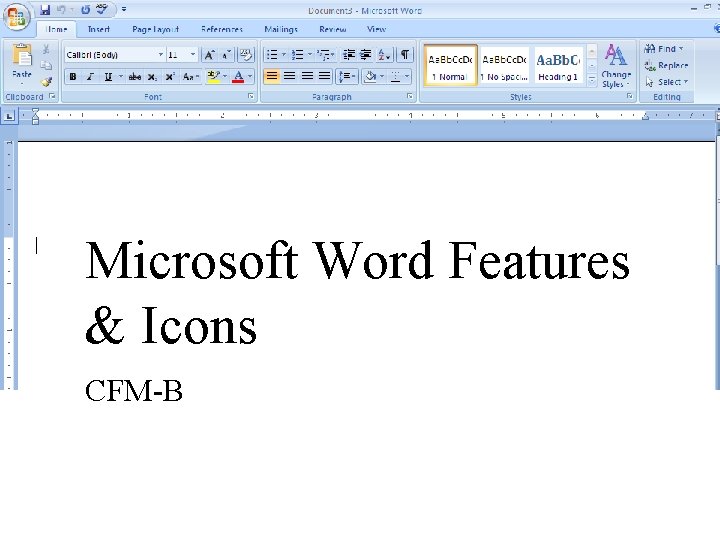Click Replace in Editing group
Viewport: 720px width, 540px height.
(666, 65)
